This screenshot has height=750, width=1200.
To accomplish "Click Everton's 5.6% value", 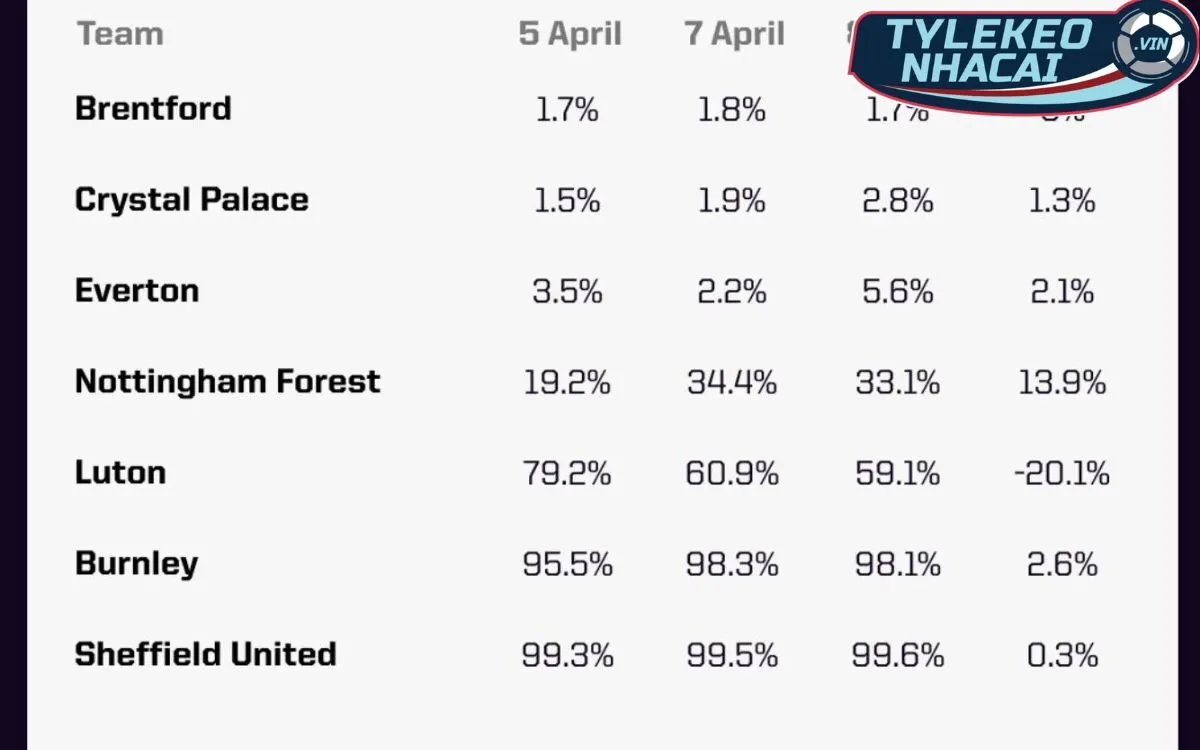I will [x=897, y=291].
